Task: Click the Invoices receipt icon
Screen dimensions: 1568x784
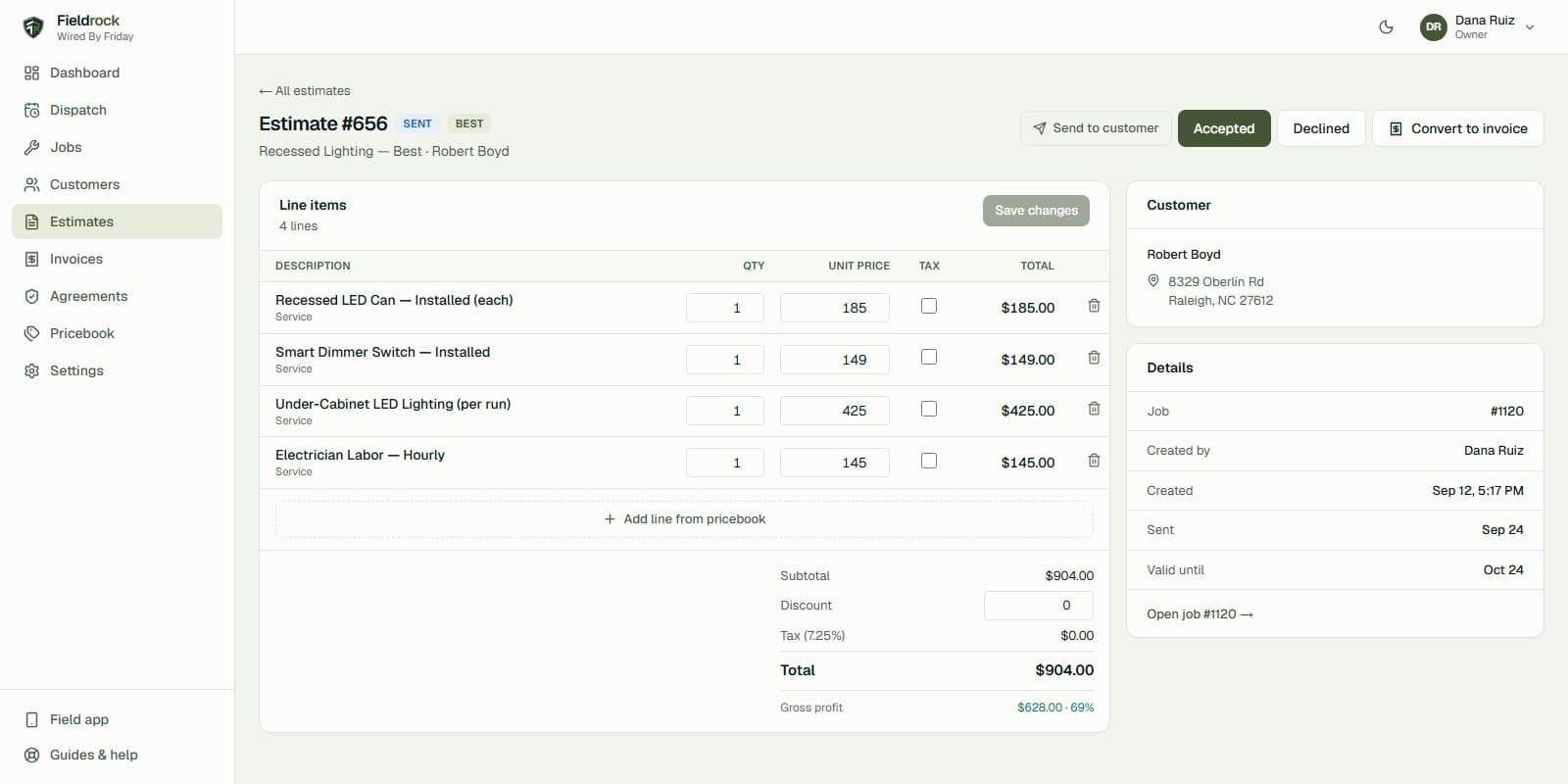Action: tap(32, 259)
